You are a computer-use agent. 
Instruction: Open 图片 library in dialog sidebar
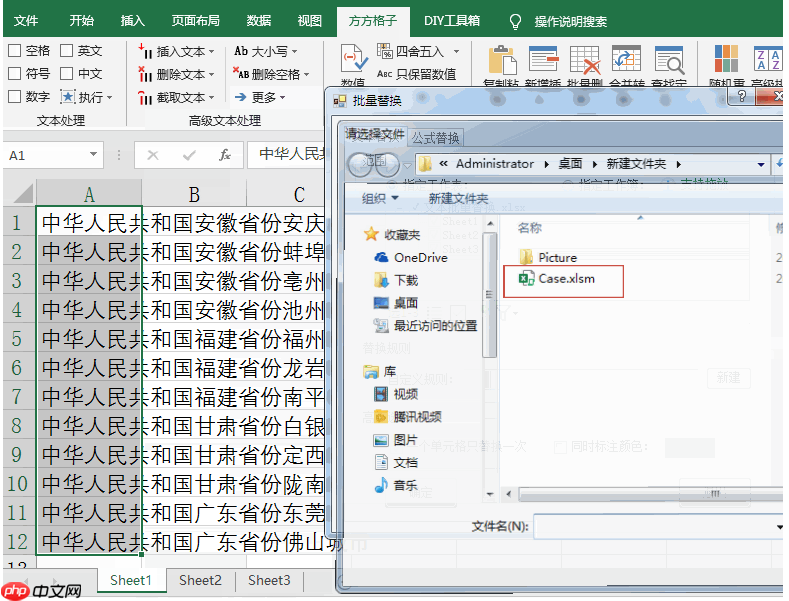click(396, 440)
